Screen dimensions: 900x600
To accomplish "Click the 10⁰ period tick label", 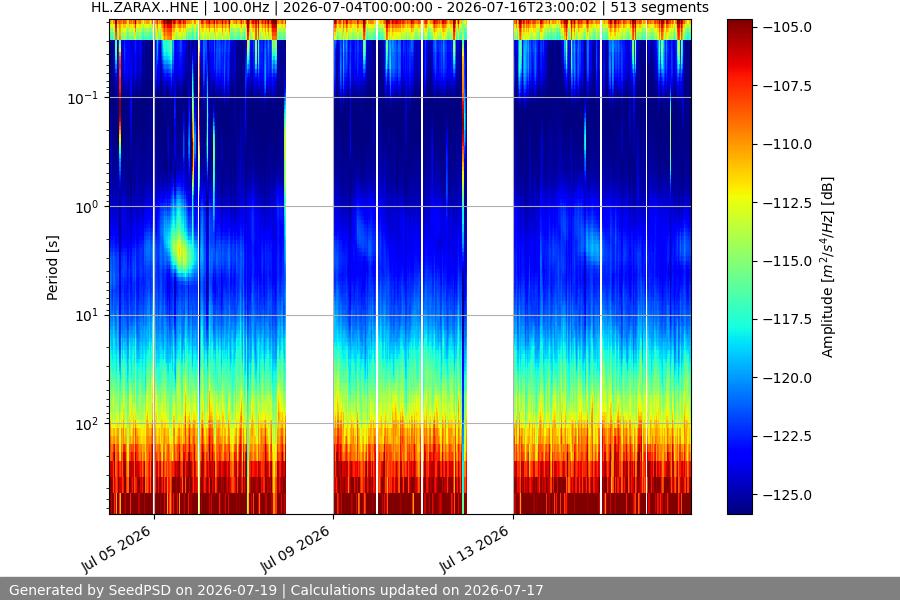I will 87,207.
